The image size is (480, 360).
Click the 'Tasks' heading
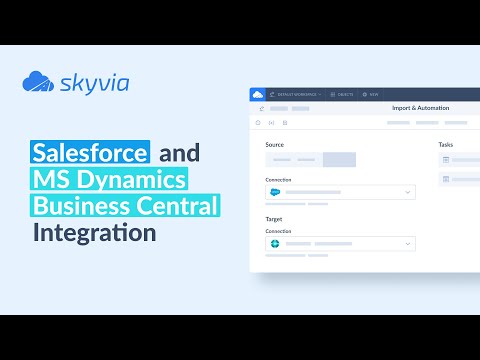pos(446,145)
